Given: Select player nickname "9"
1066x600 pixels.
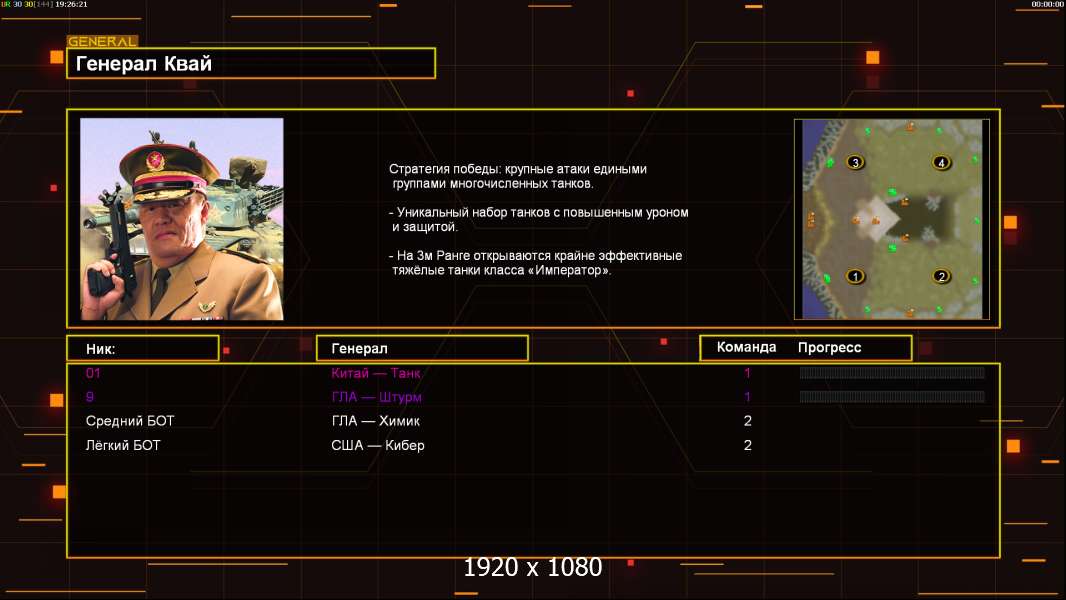Looking at the screenshot, I should tap(90, 397).
